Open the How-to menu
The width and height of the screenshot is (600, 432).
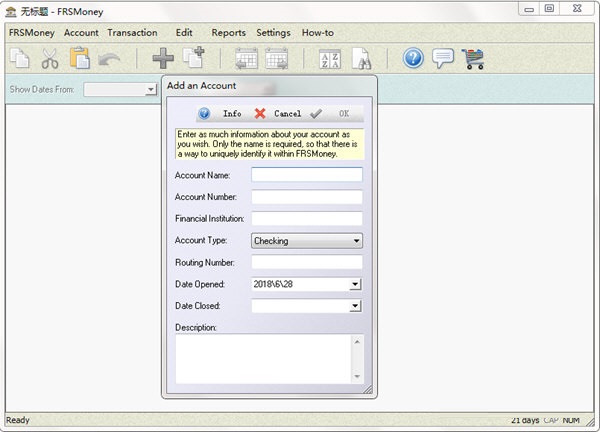(318, 33)
